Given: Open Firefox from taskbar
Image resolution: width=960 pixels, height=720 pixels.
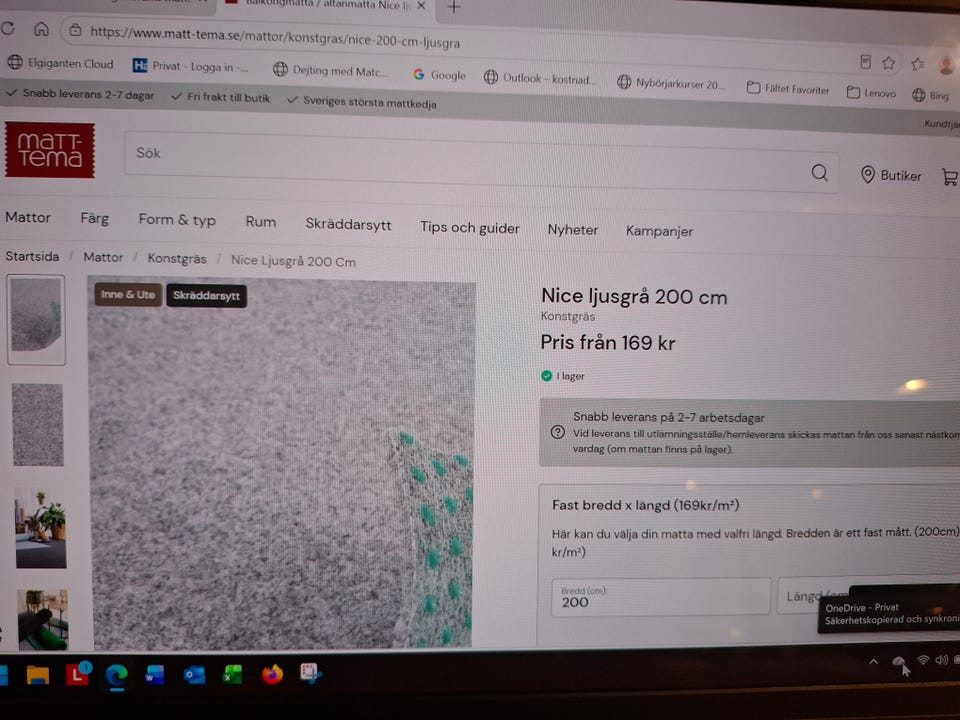Looking at the screenshot, I should point(272,674).
